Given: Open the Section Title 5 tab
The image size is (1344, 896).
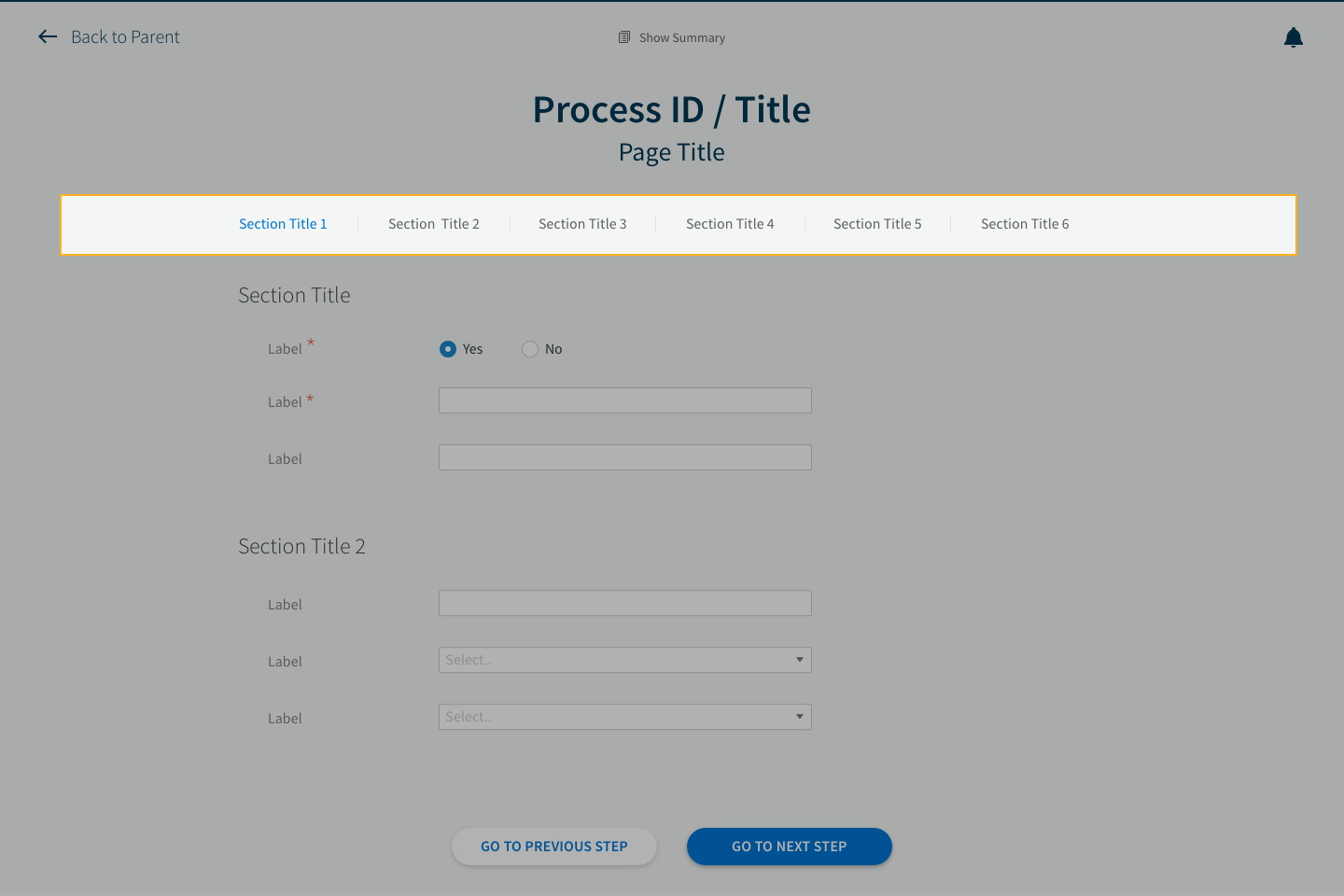Looking at the screenshot, I should 877,223.
